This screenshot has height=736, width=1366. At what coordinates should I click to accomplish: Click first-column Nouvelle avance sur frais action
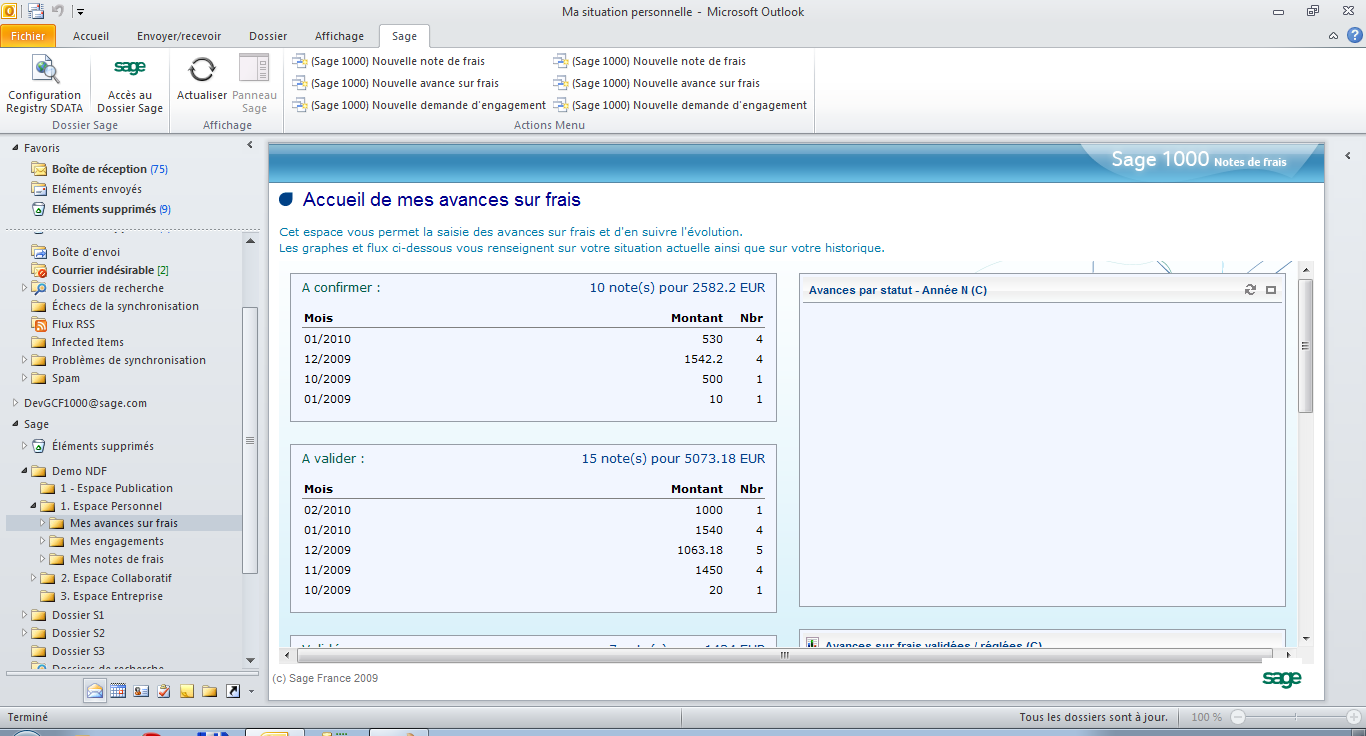pos(396,83)
